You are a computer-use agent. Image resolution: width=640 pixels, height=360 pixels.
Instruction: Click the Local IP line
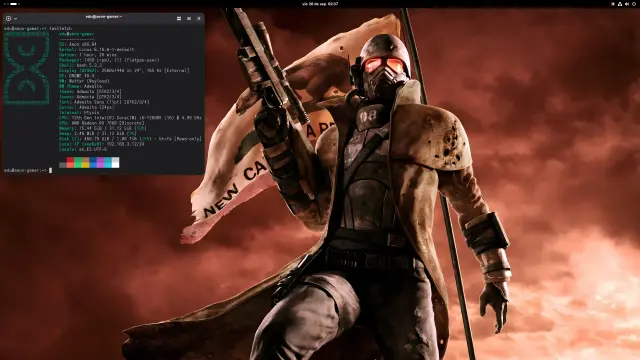pyautogui.click(x=102, y=144)
